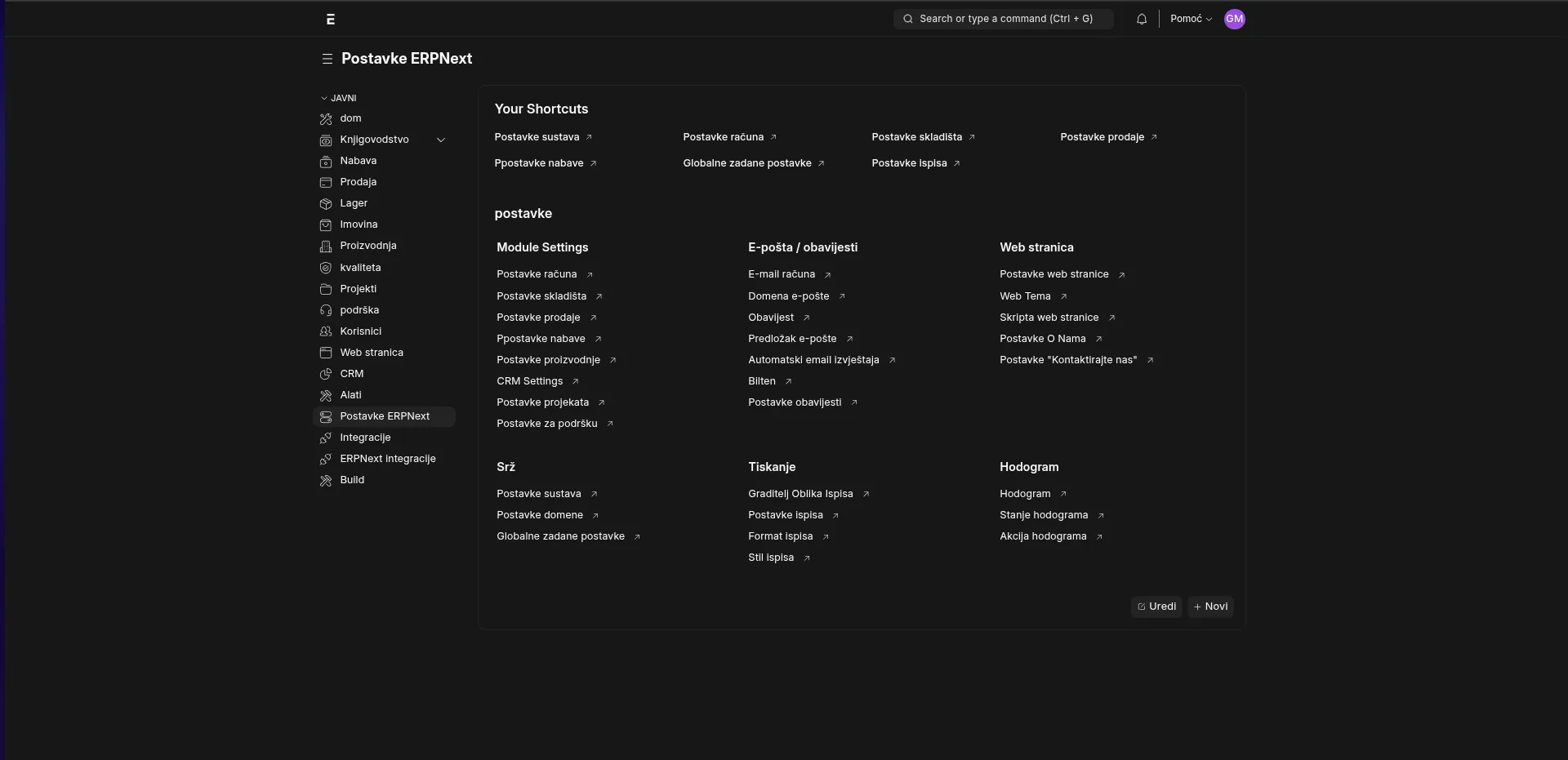Viewport: 1568px width, 760px height.
Task: Open the Pomoć dropdown menu
Action: click(1190, 19)
